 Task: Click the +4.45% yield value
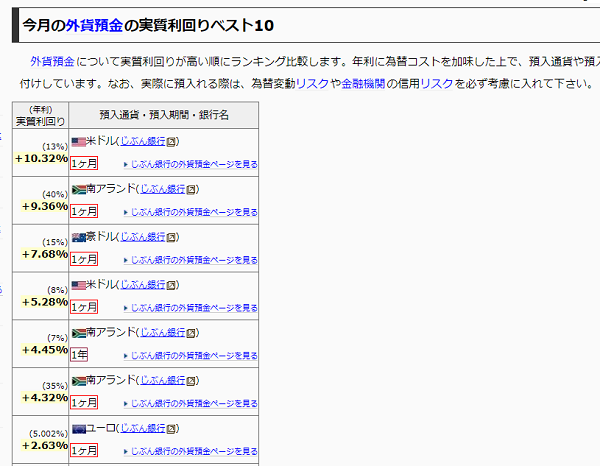point(45,350)
